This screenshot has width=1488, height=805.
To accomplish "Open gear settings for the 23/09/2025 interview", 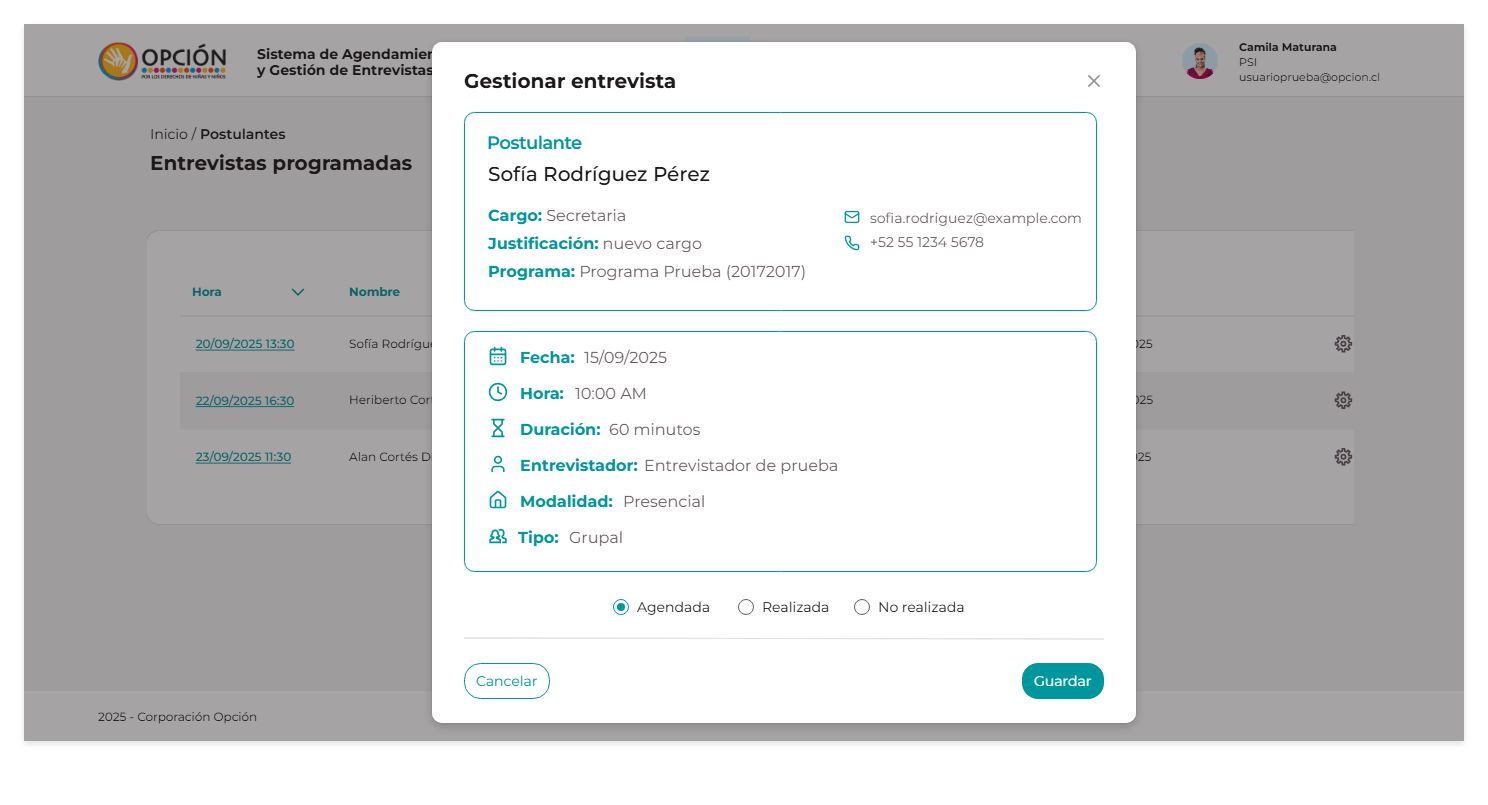I will pos(1343,456).
